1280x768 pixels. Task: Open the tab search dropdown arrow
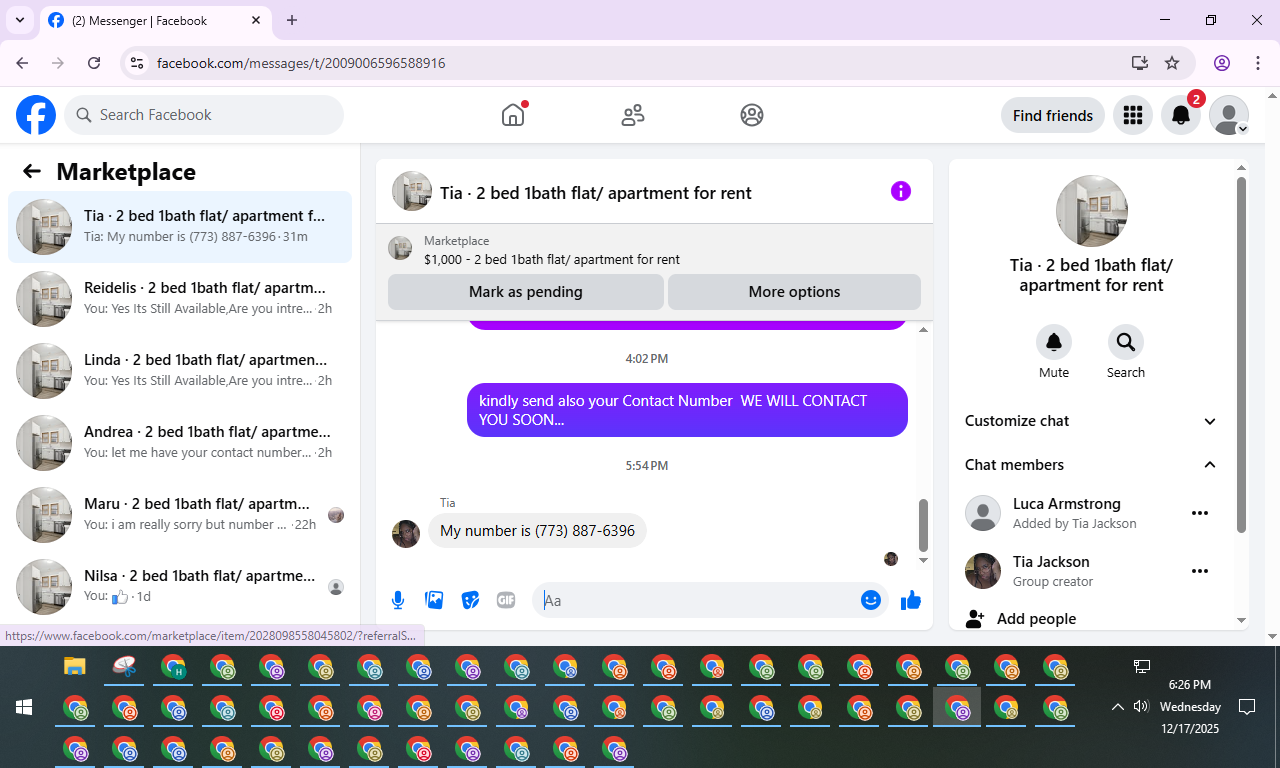[x=19, y=20]
